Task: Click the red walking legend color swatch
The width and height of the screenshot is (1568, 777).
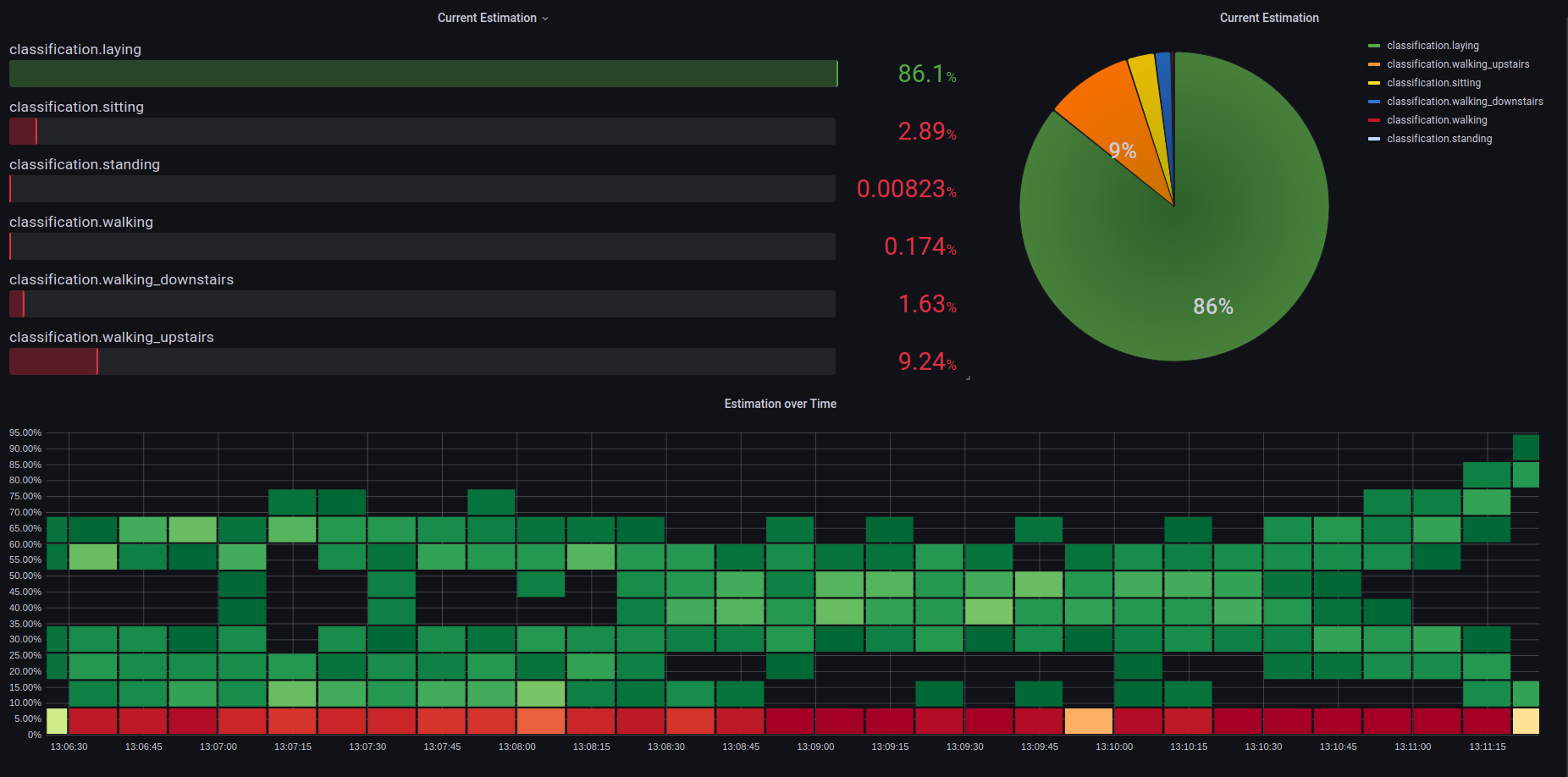Action: coord(1374,120)
